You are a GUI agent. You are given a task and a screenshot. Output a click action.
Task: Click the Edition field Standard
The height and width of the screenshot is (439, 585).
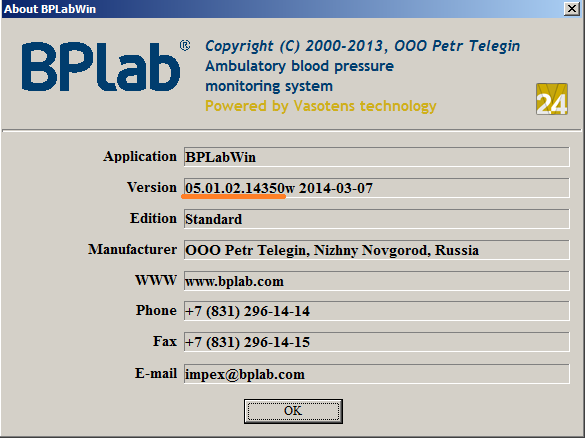pos(376,219)
